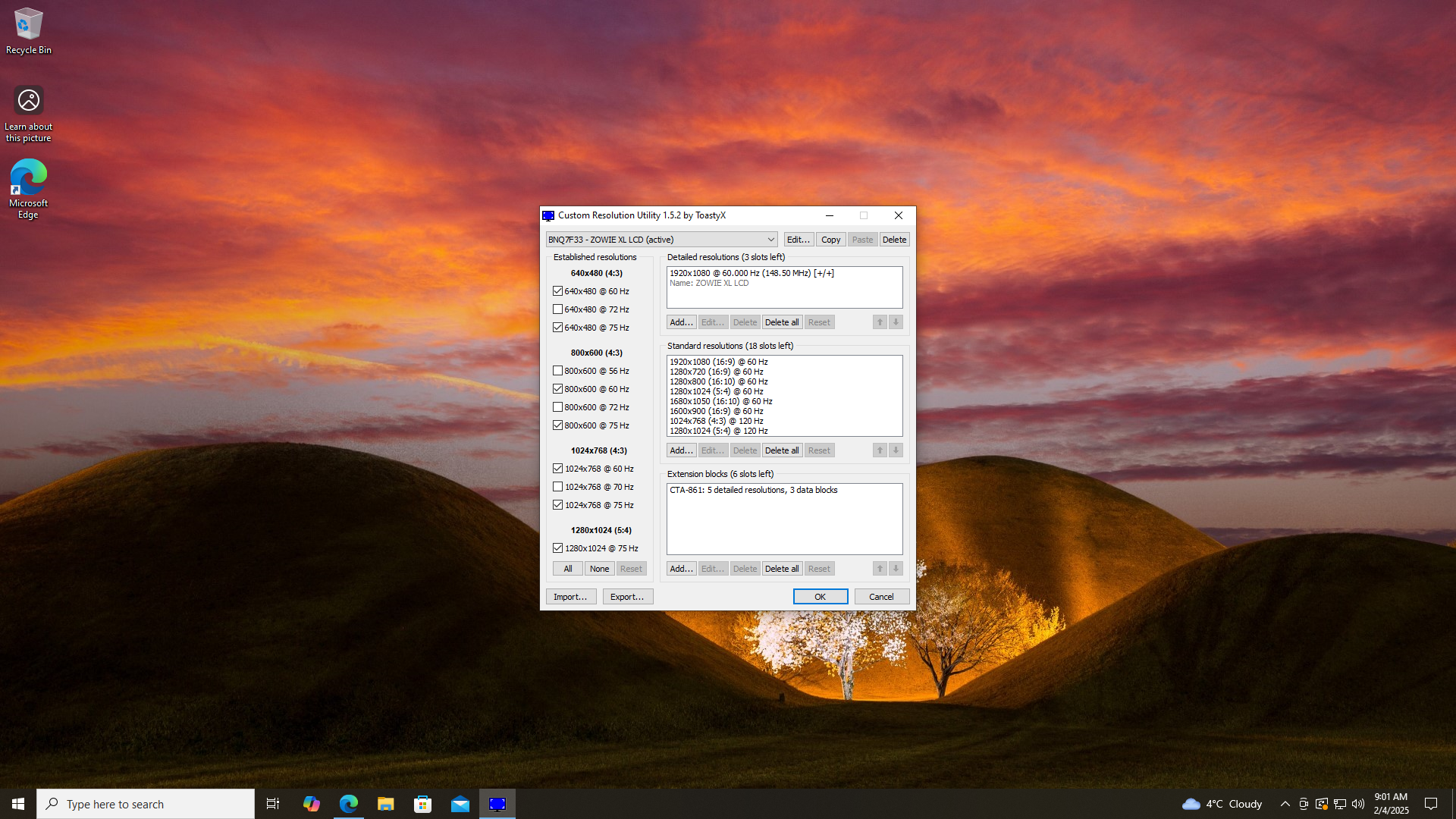Click the Custom Resolution Utility title icon
Screen dimensions: 1456x819
tap(548, 215)
